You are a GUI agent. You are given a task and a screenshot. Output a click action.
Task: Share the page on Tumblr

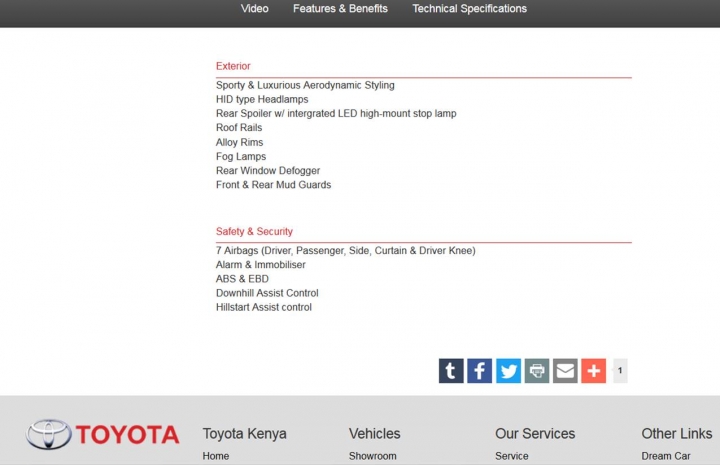[451, 371]
